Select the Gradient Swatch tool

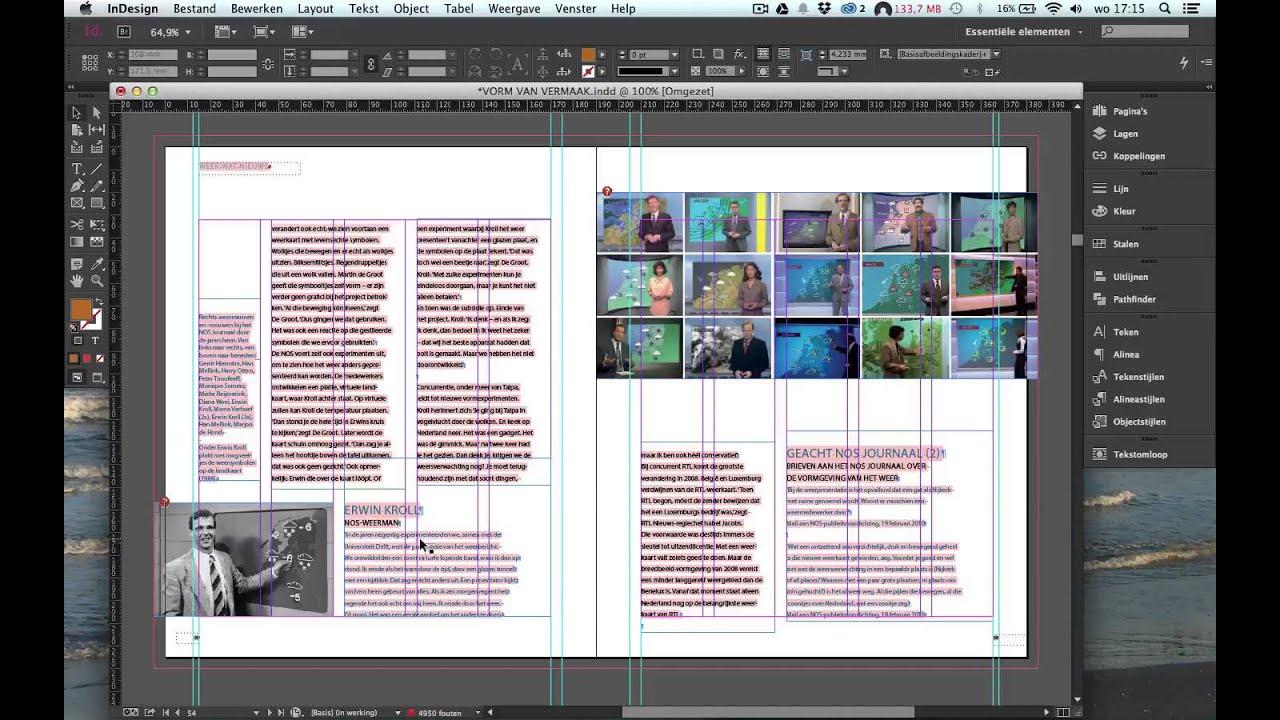[76, 242]
